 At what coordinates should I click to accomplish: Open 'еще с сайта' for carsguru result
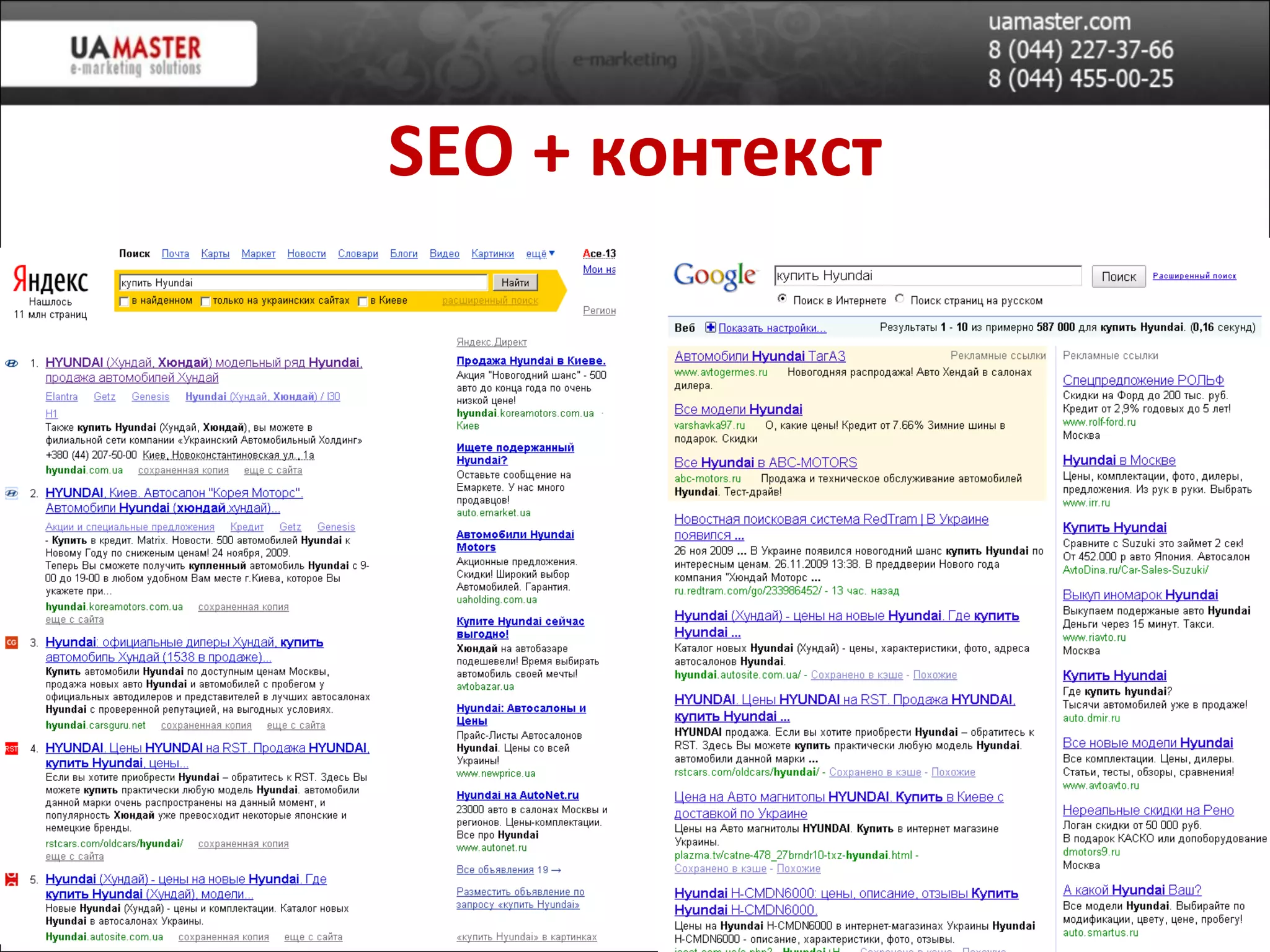coord(296,725)
